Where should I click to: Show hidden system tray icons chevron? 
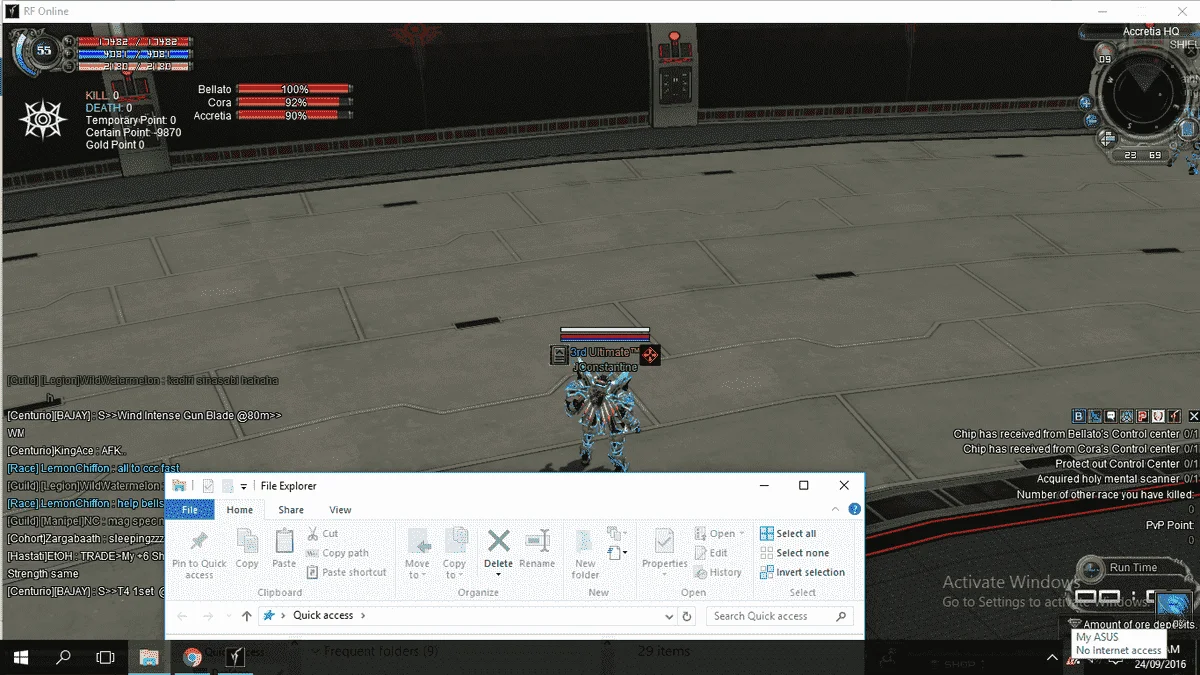click(x=1052, y=658)
